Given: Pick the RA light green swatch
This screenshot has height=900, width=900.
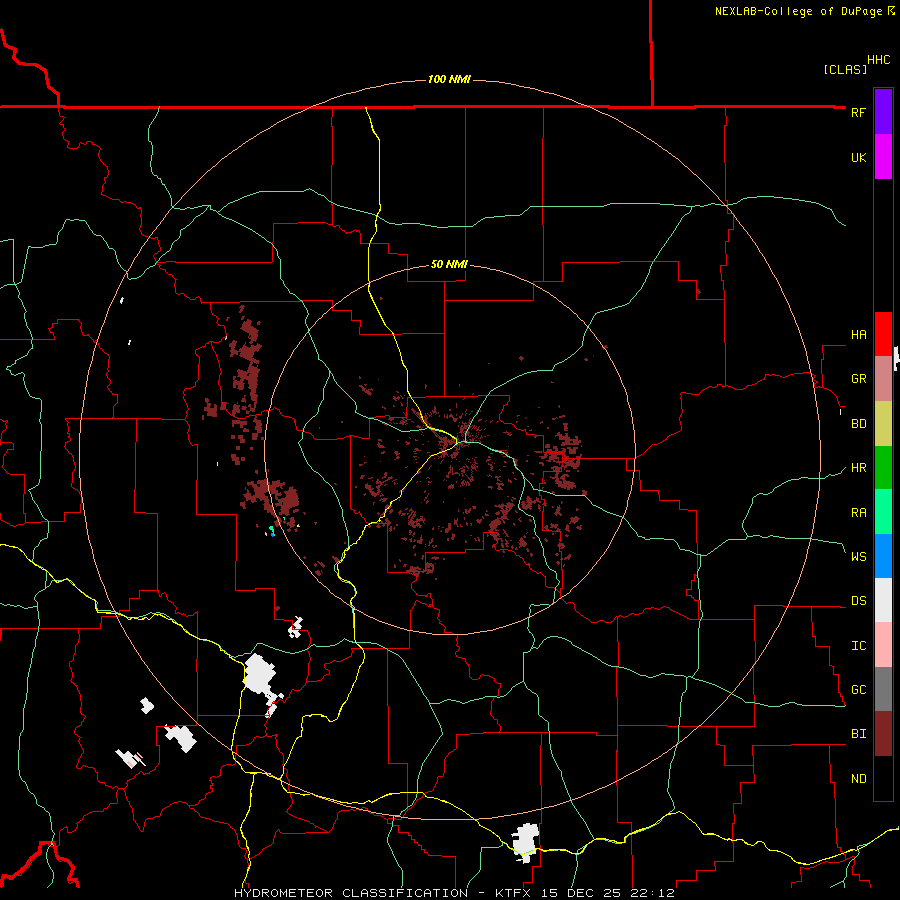Looking at the screenshot, I should 883,512.
